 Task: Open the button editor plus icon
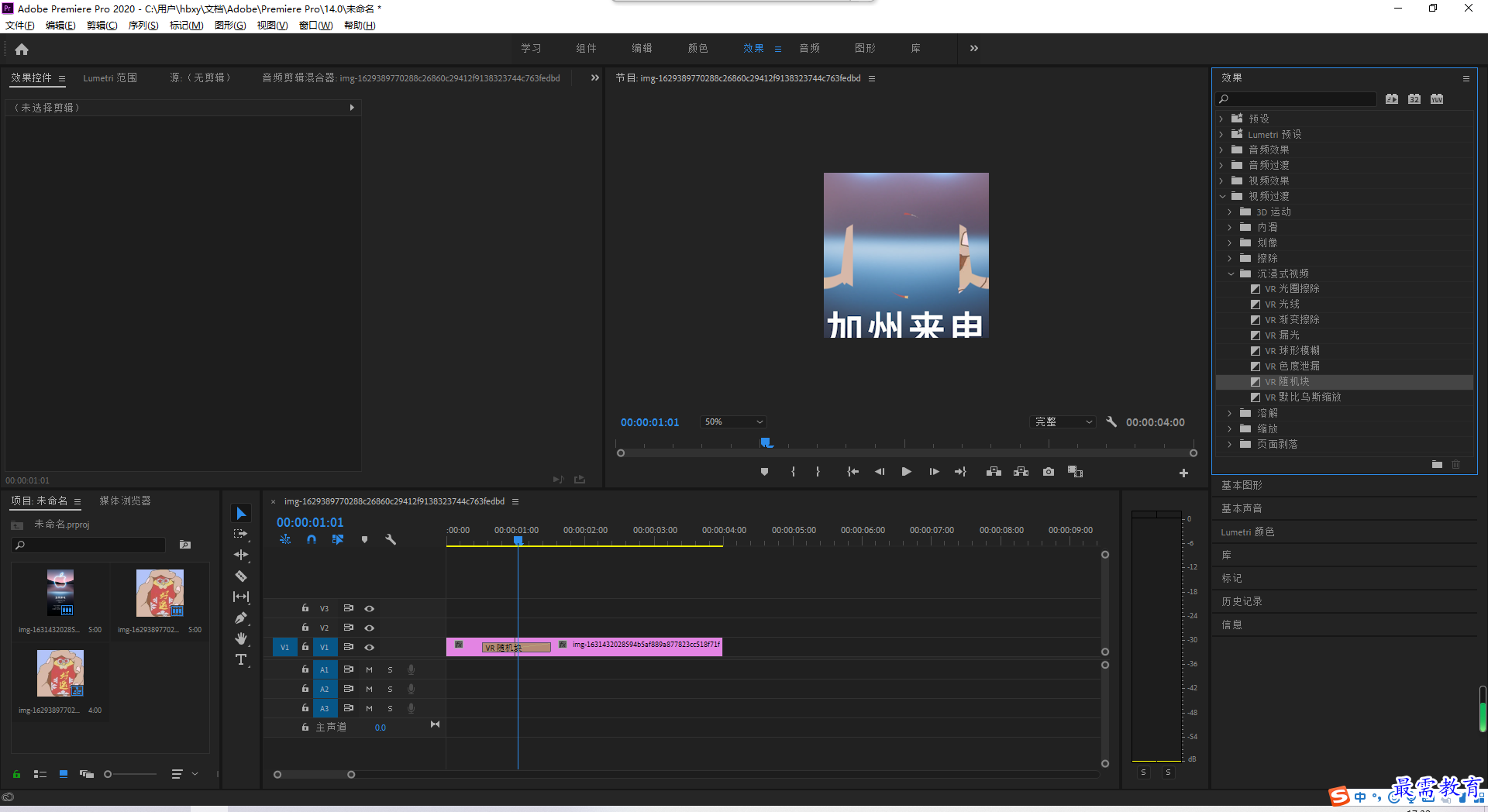[1183, 473]
